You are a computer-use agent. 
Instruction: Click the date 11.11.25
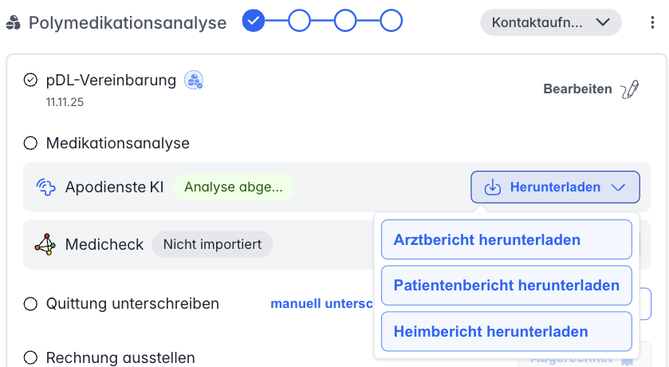pyautogui.click(x=65, y=102)
